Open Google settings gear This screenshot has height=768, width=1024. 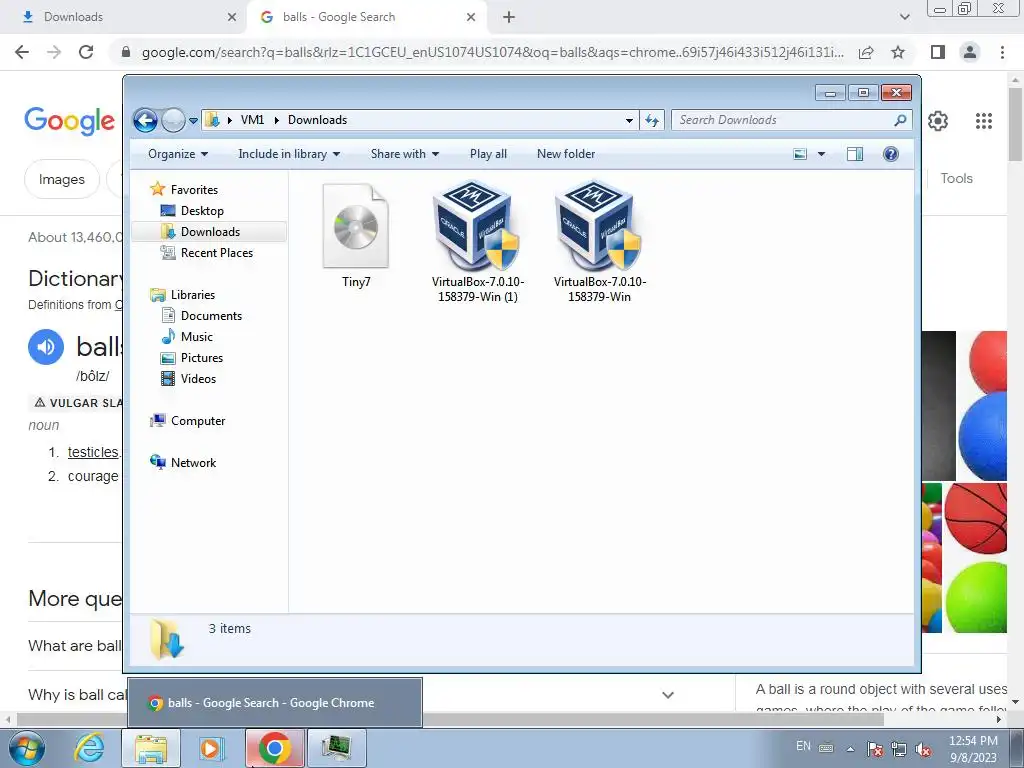[938, 121]
